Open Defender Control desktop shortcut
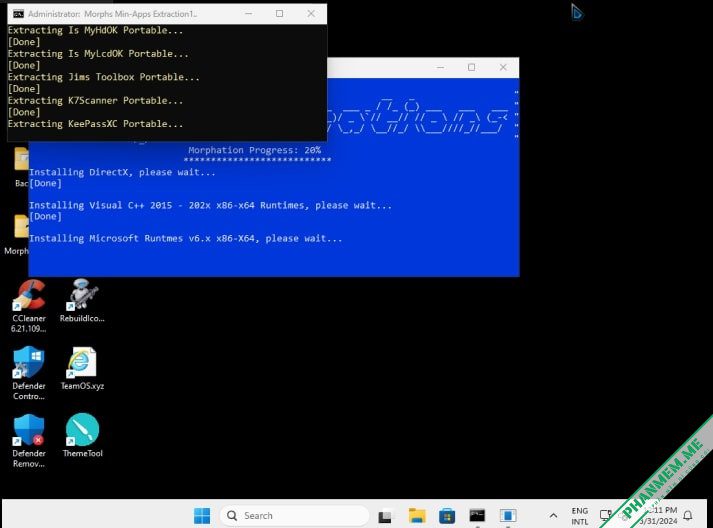This screenshot has width=713, height=528. (x=29, y=373)
